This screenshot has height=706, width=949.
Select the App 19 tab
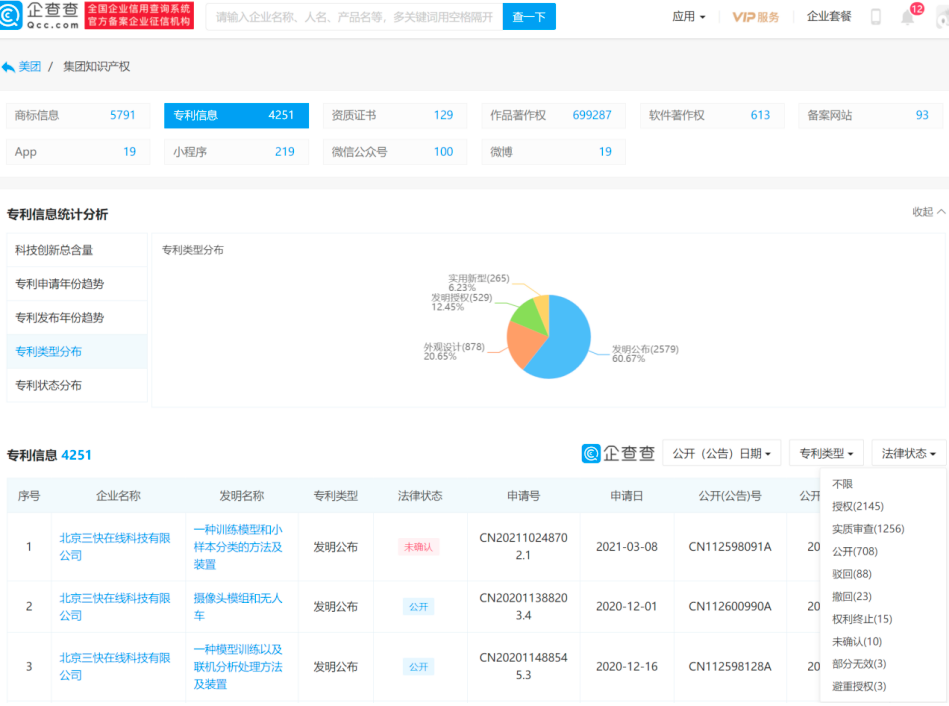coord(77,152)
